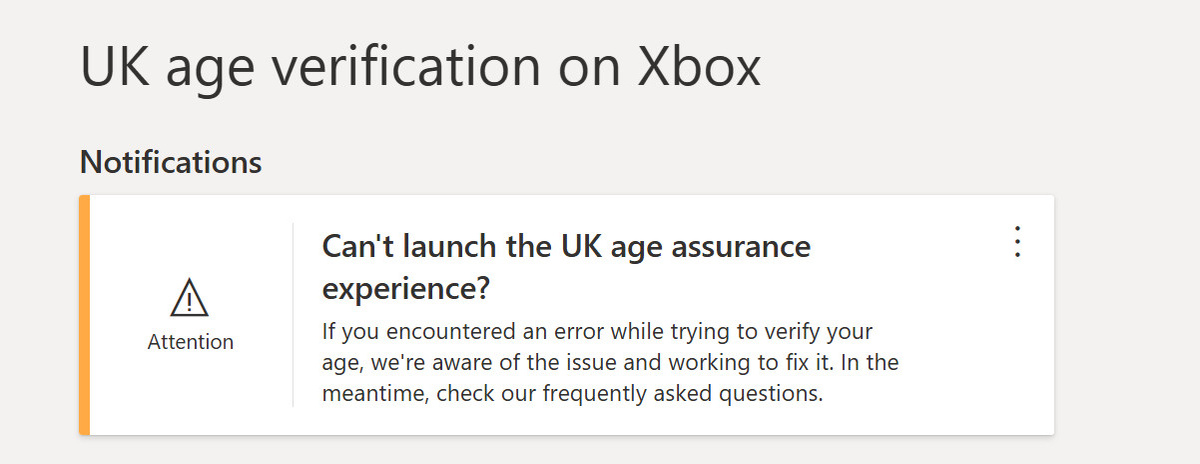Click the "UK age verification on Xbox" page title

(420, 68)
